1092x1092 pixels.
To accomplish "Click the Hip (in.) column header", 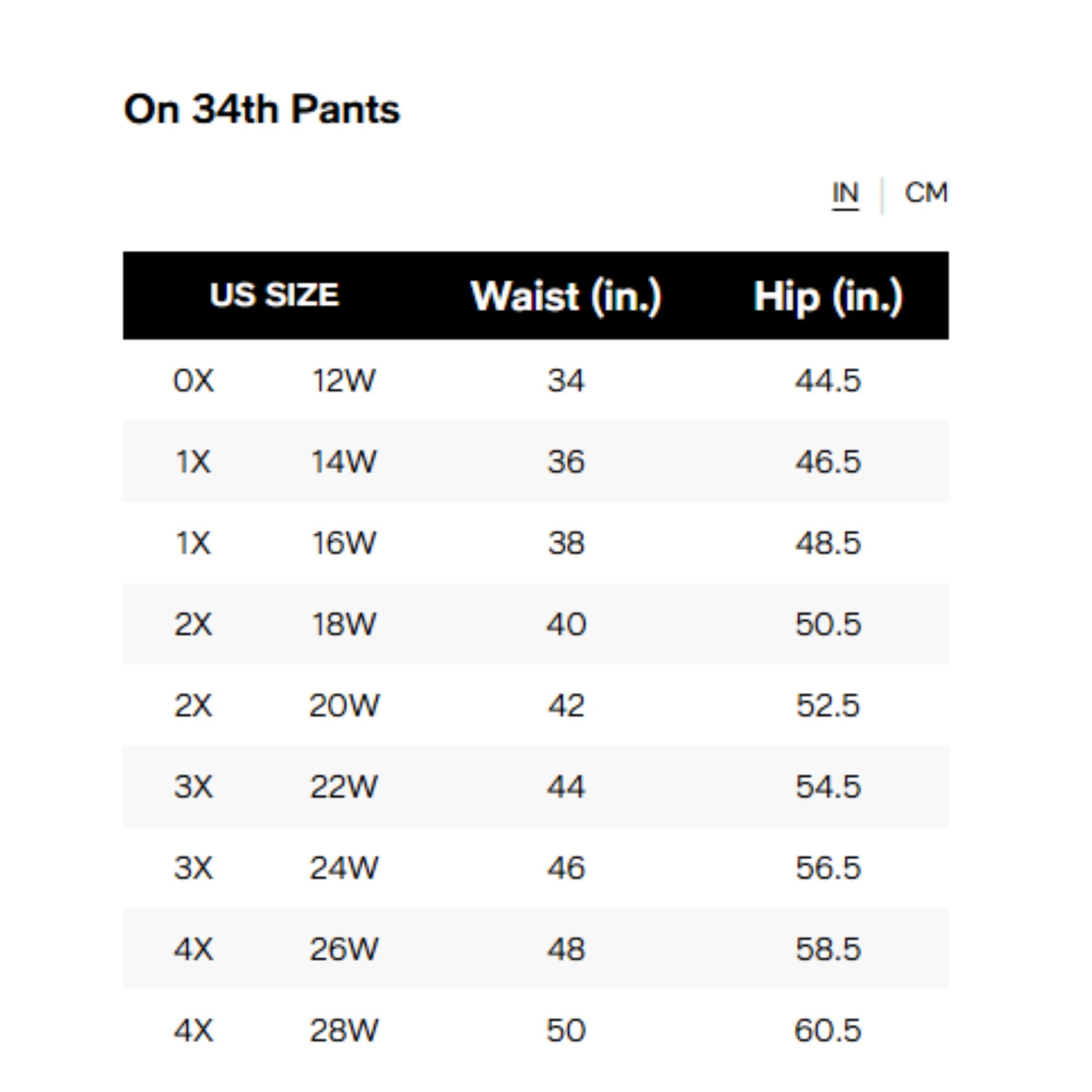I will pos(828,295).
